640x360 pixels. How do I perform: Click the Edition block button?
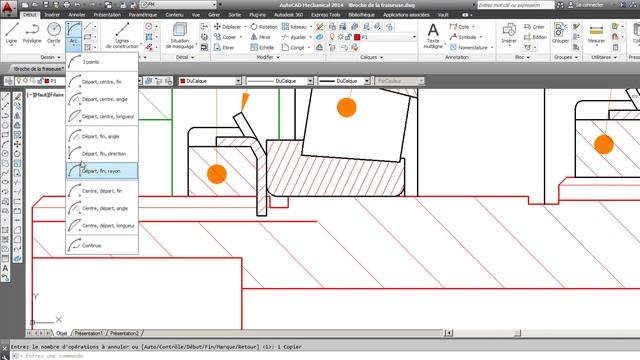(535, 37)
